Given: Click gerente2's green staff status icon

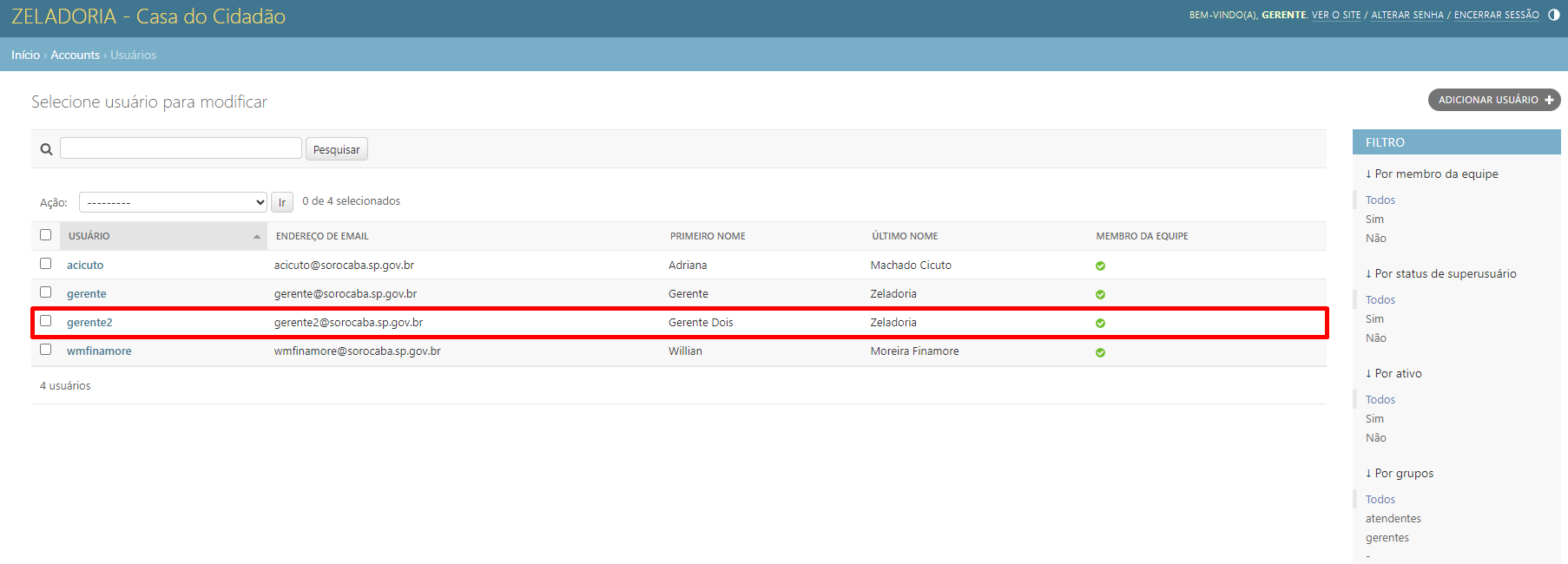Looking at the screenshot, I should (1100, 323).
